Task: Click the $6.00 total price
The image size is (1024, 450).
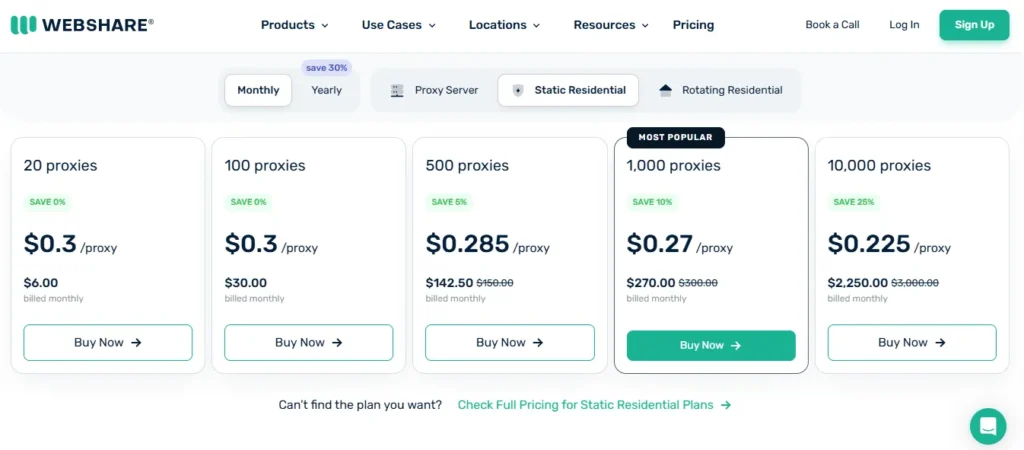Action: pos(41,283)
